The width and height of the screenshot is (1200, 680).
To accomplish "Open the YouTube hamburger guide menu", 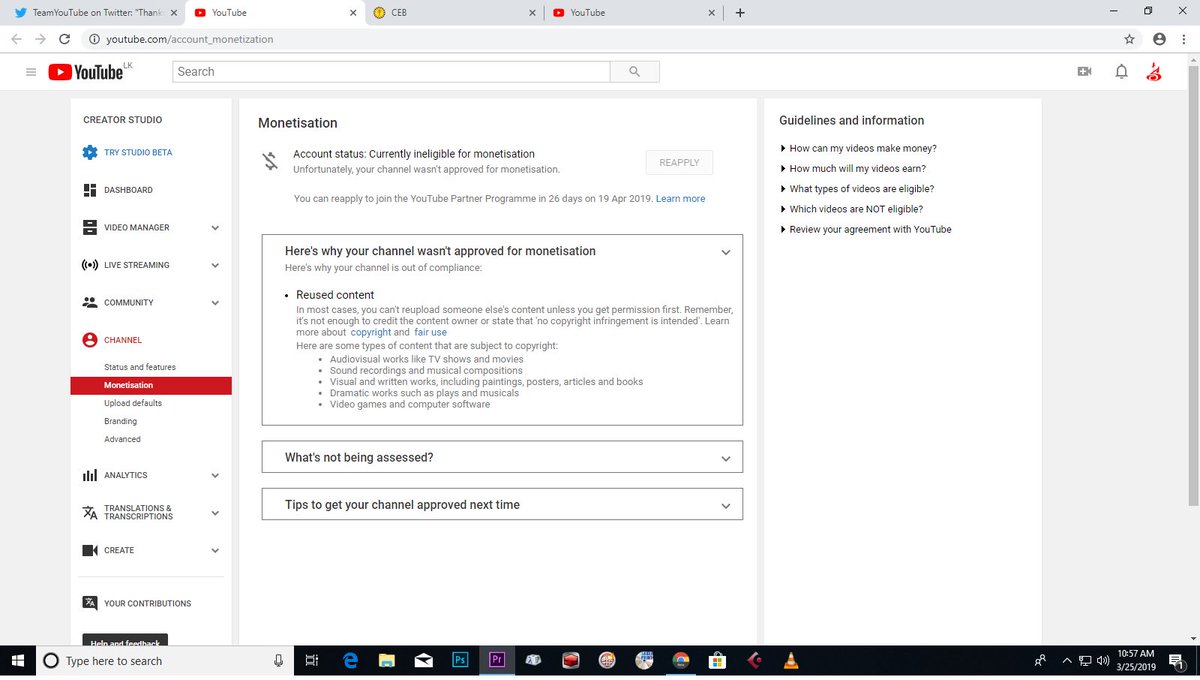I will point(31,72).
